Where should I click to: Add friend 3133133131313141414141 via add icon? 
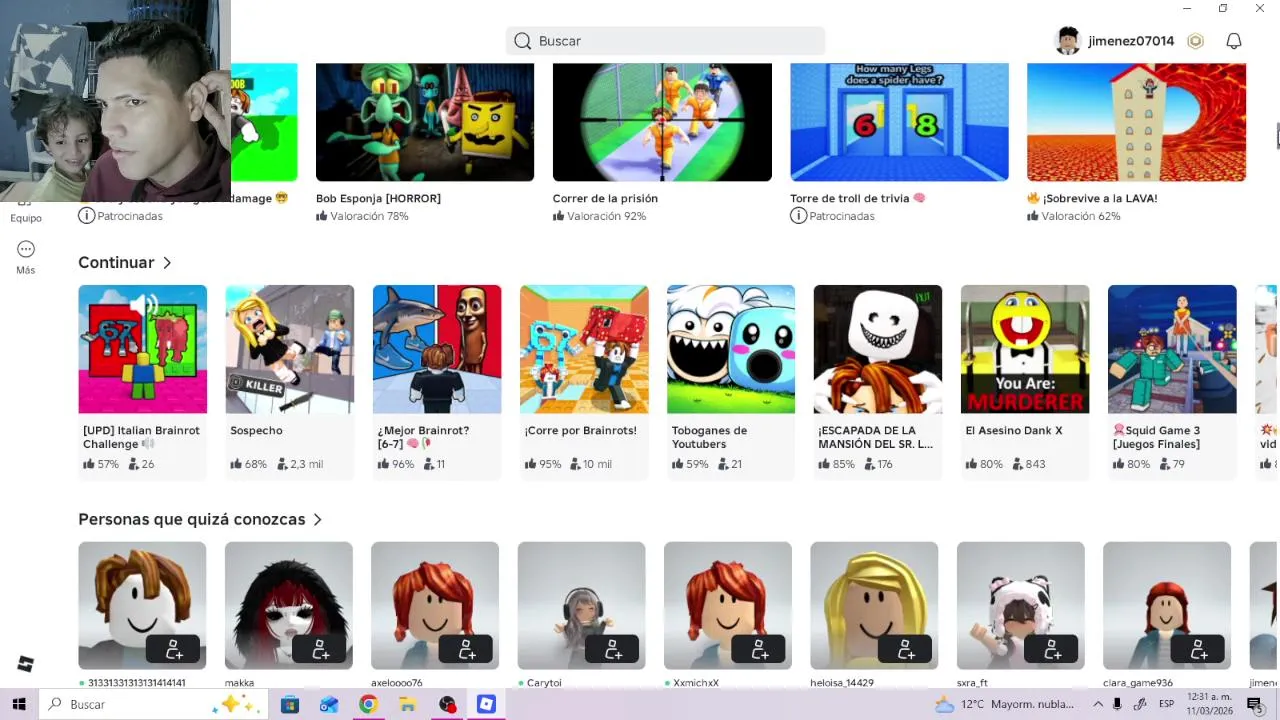[173, 649]
